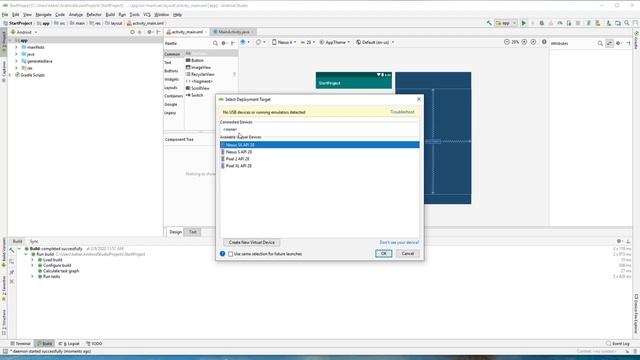Open the Build Variants side tab
The height and width of the screenshot is (360, 640).
coord(4,252)
